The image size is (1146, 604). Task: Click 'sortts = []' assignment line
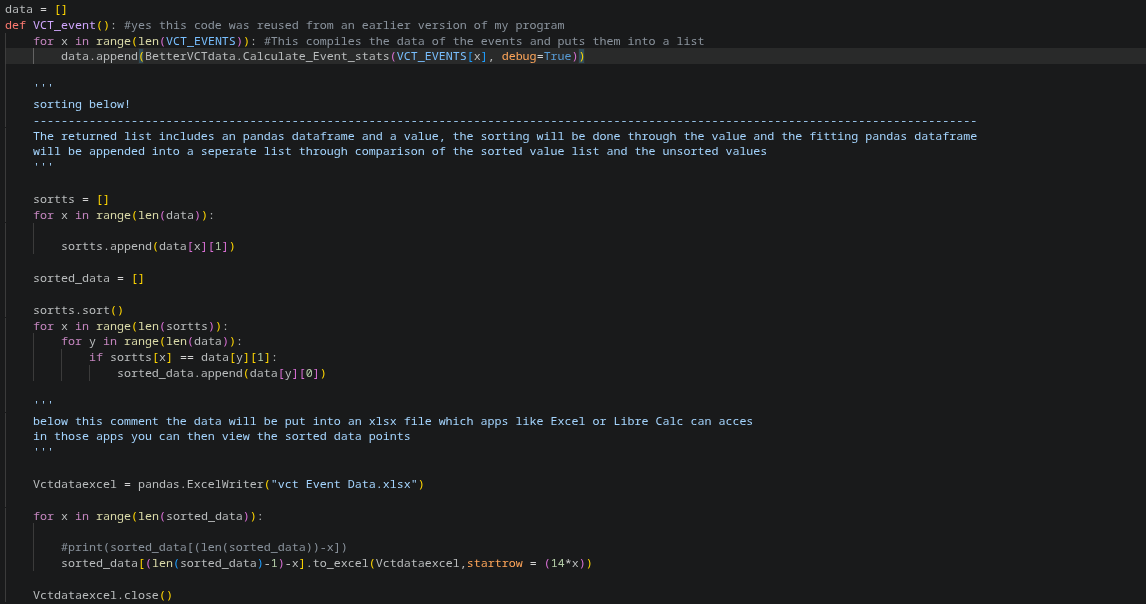pos(71,199)
